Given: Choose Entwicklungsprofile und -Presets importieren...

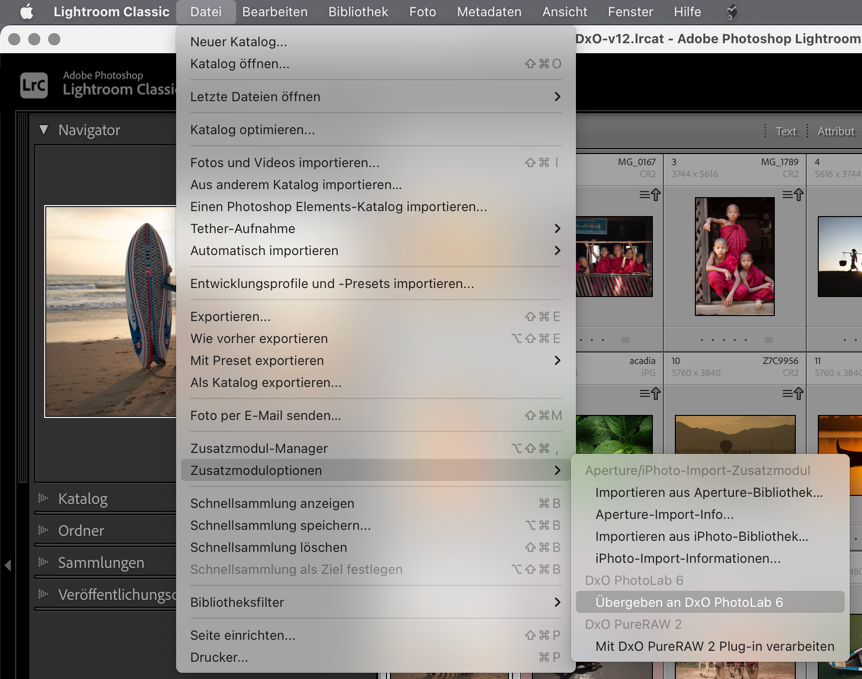Looking at the screenshot, I should (x=375, y=284).
